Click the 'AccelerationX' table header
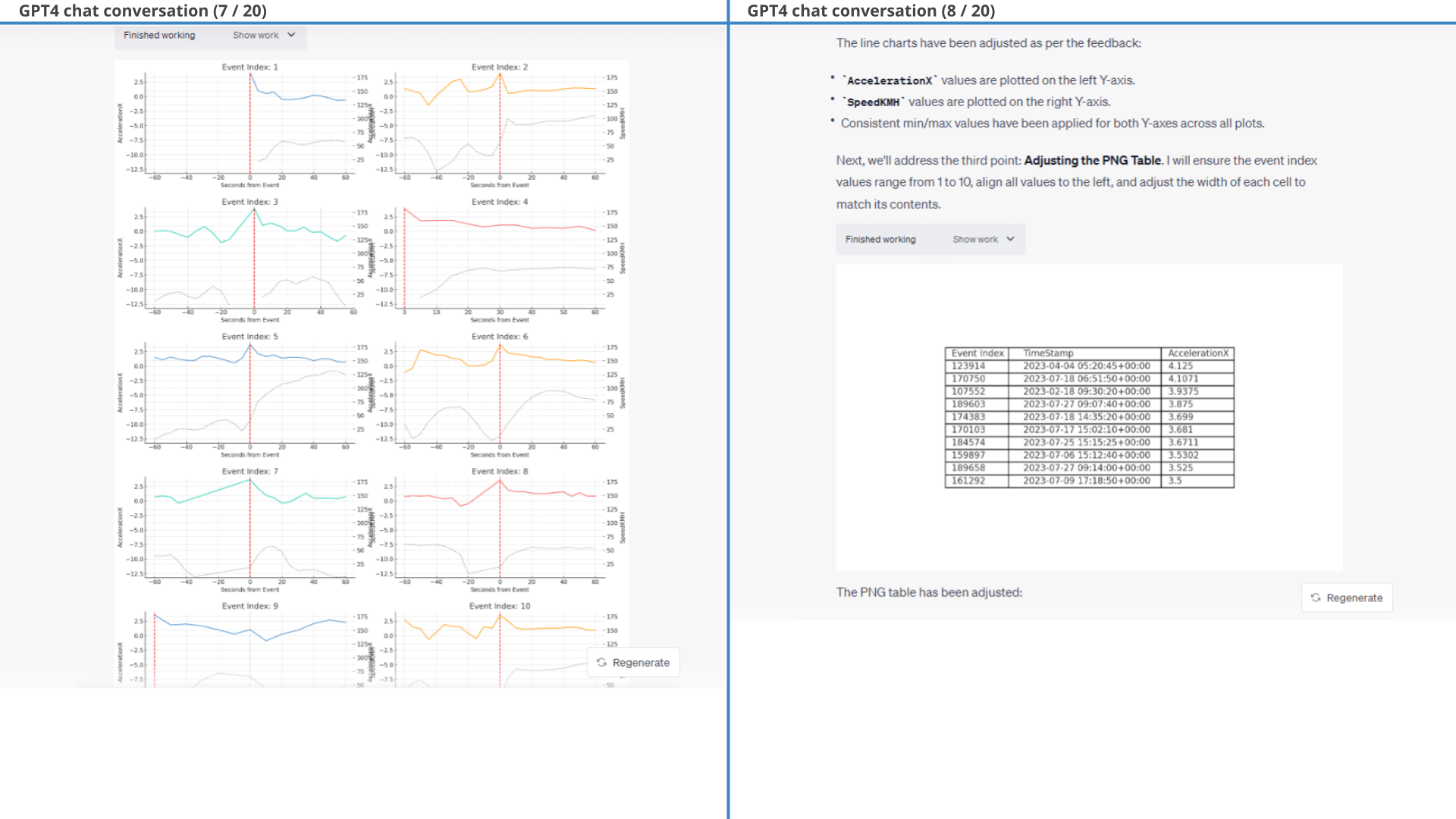This screenshot has height=819, width=1456. click(x=1197, y=353)
